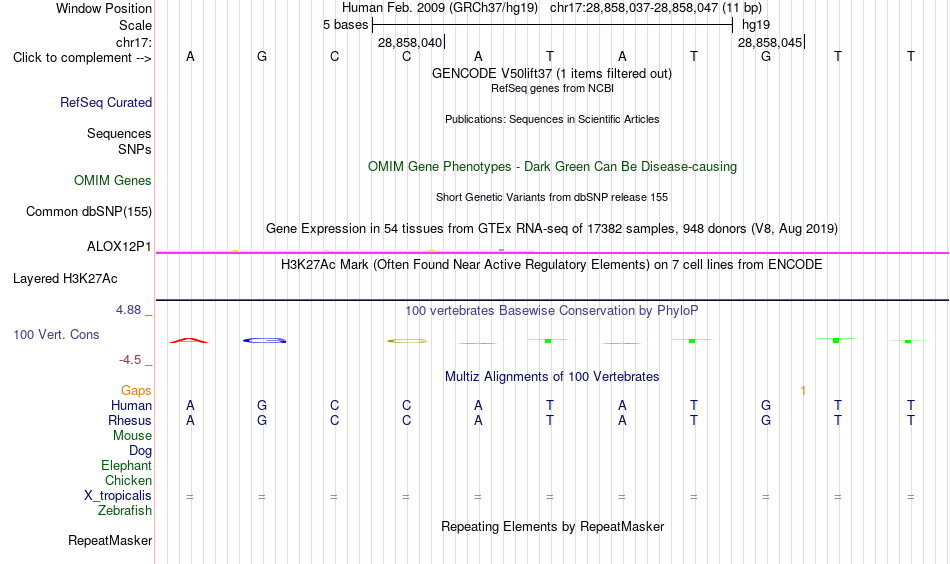Click the Scale track label
The width and height of the screenshot is (950, 564).
tap(135, 25)
